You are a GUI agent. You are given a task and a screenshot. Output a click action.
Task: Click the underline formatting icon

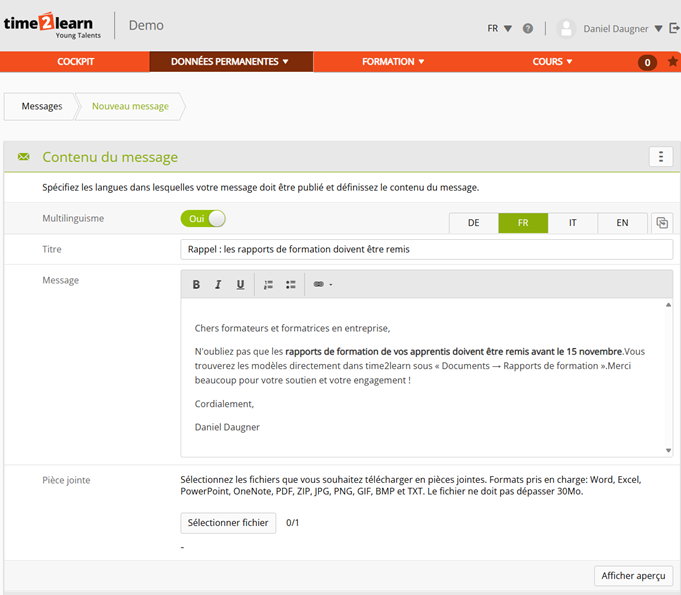click(240, 285)
